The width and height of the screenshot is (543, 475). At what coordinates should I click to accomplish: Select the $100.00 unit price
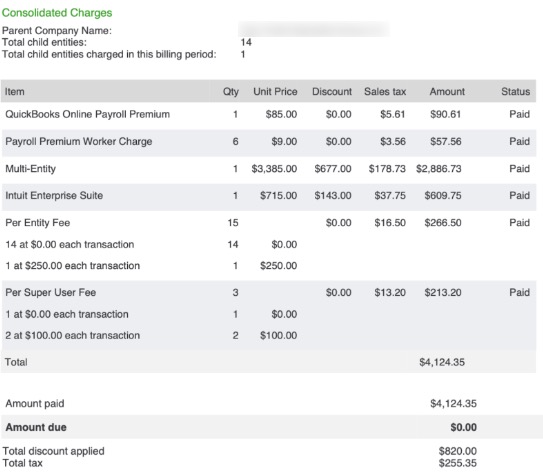[278, 335]
